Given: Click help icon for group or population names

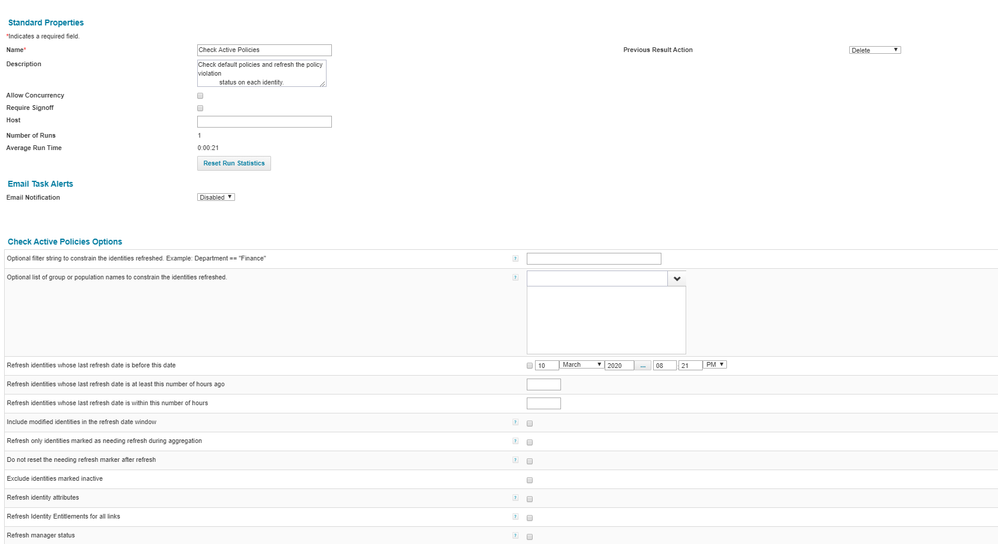Looking at the screenshot, I should coord(515,277).
